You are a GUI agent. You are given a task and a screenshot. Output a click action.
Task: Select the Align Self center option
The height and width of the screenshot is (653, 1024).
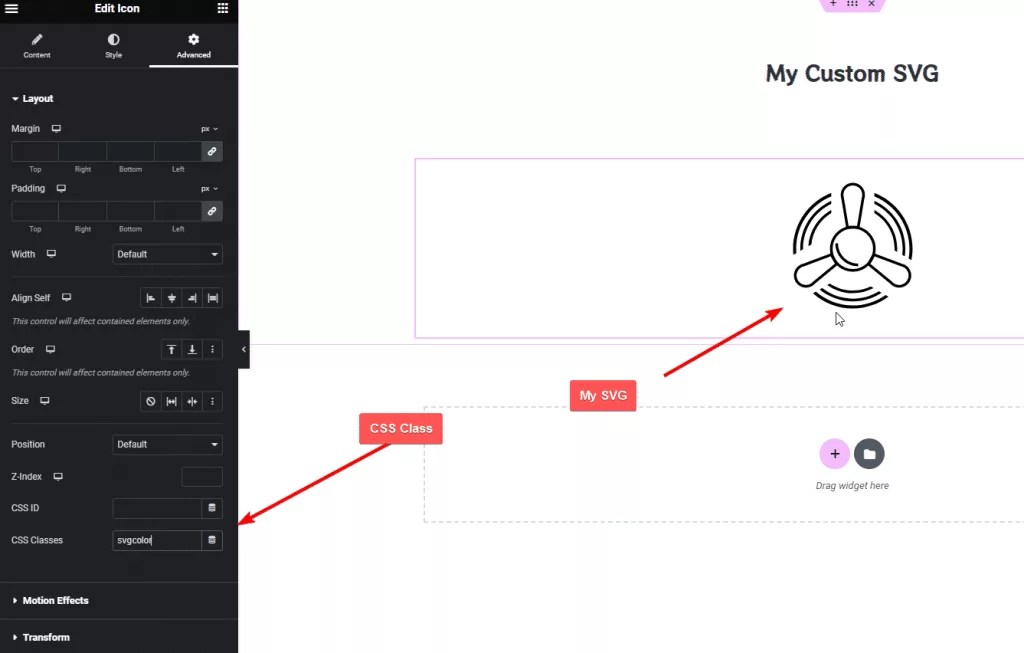pyautogui.click(x=170, y=297)
